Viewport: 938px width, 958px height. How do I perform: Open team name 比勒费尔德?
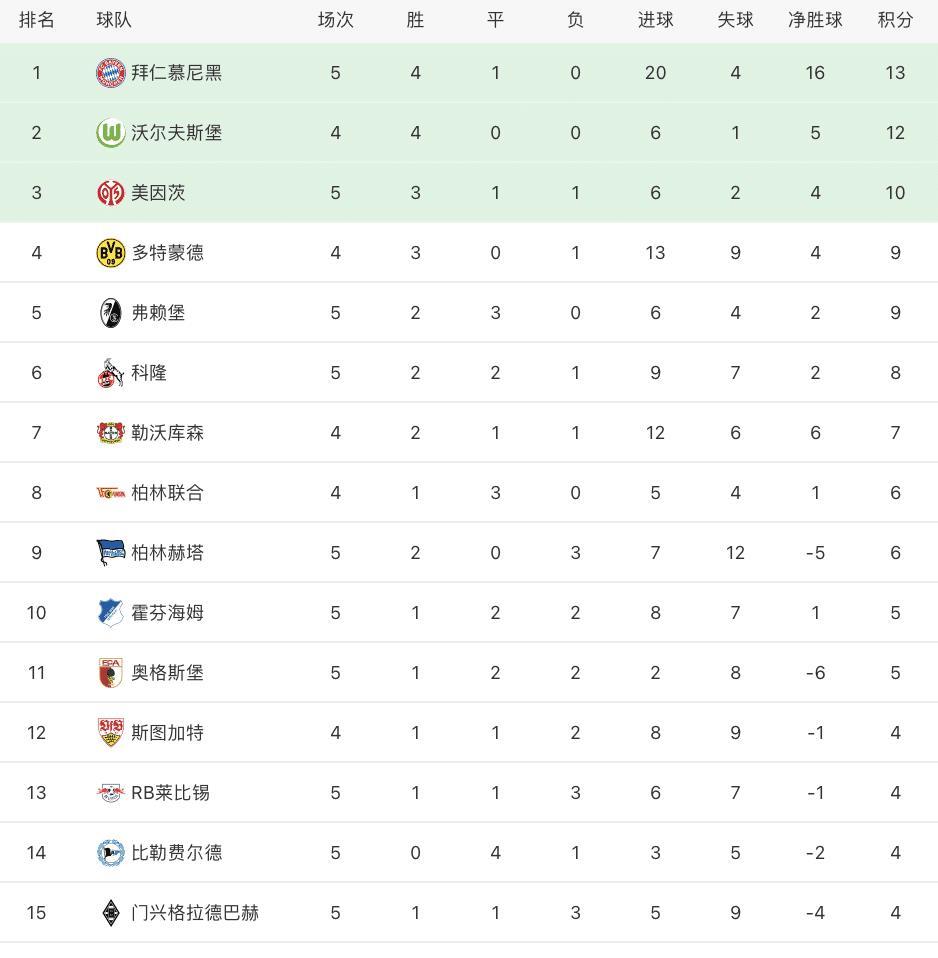click(x=177, y=852)
